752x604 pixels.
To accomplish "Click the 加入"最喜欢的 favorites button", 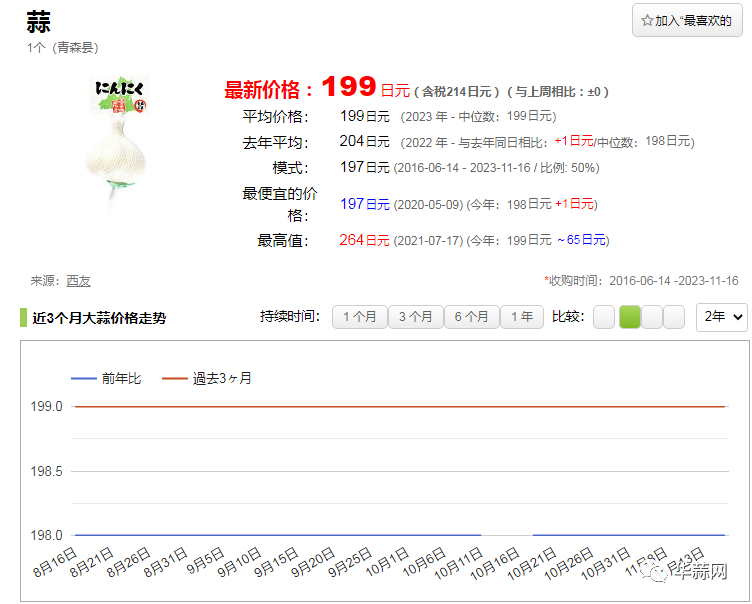I will pos(687,20).
